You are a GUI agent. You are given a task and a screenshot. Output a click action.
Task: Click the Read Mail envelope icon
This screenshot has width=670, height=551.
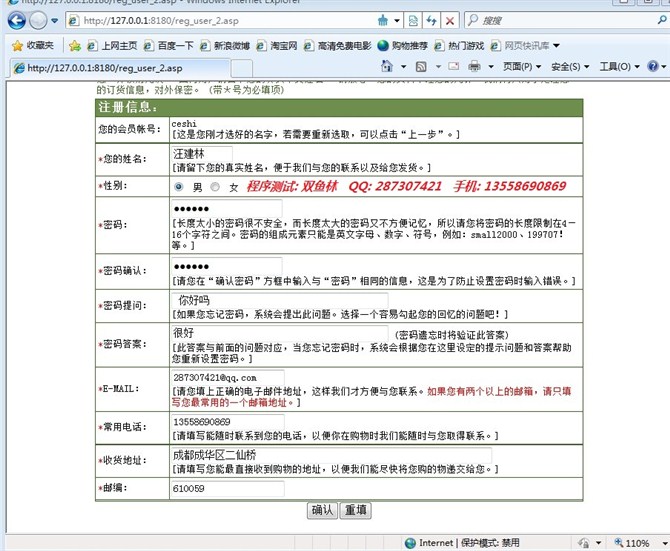coord(453,66)
